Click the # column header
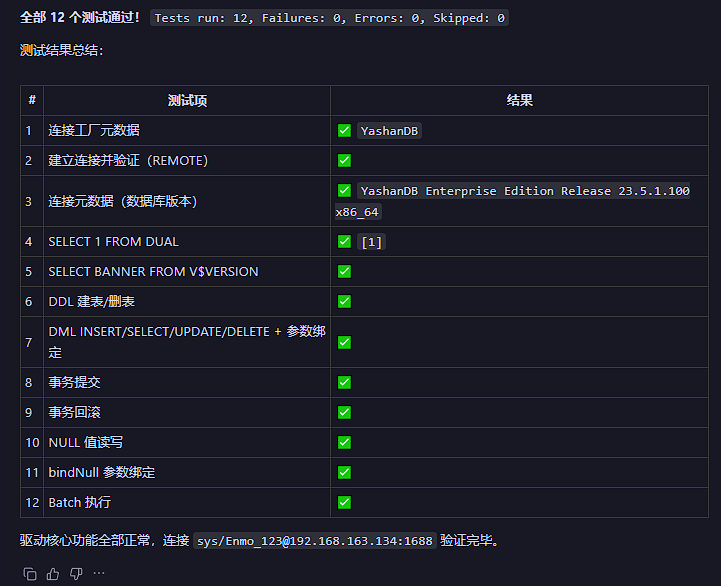The height and width of the screenshot is (586, 721). (x=32, y=101)
